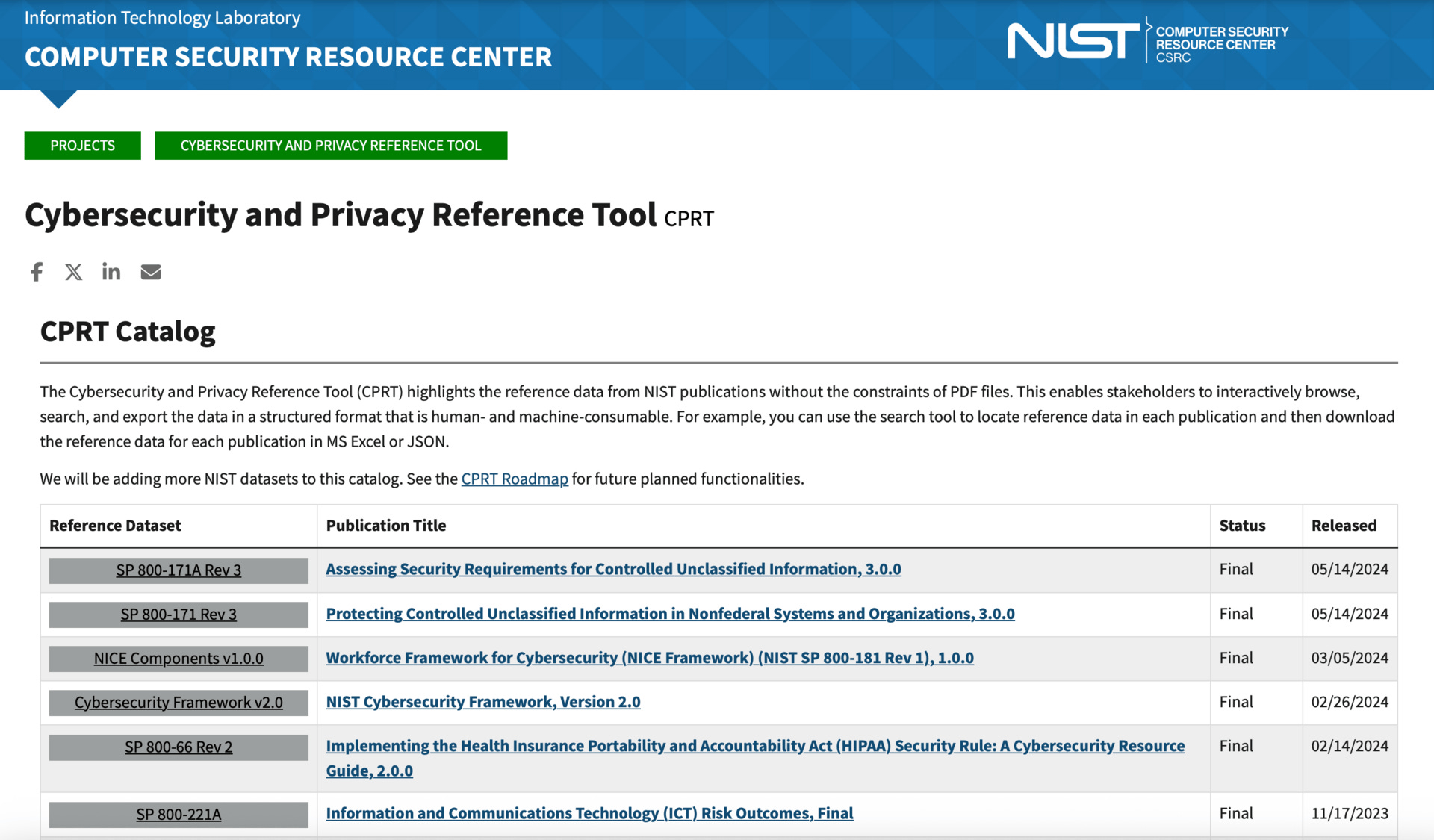Open SP 800-66 Rev 2 dataset
This screenshot has height=840, width=1434.
point(179,747)
